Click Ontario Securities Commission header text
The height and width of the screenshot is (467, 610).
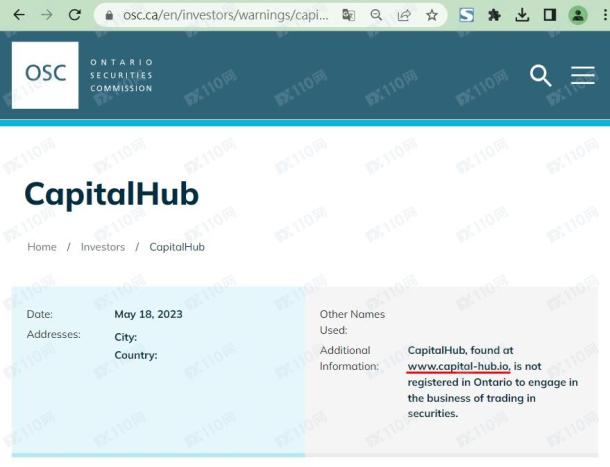click(121, 75)
